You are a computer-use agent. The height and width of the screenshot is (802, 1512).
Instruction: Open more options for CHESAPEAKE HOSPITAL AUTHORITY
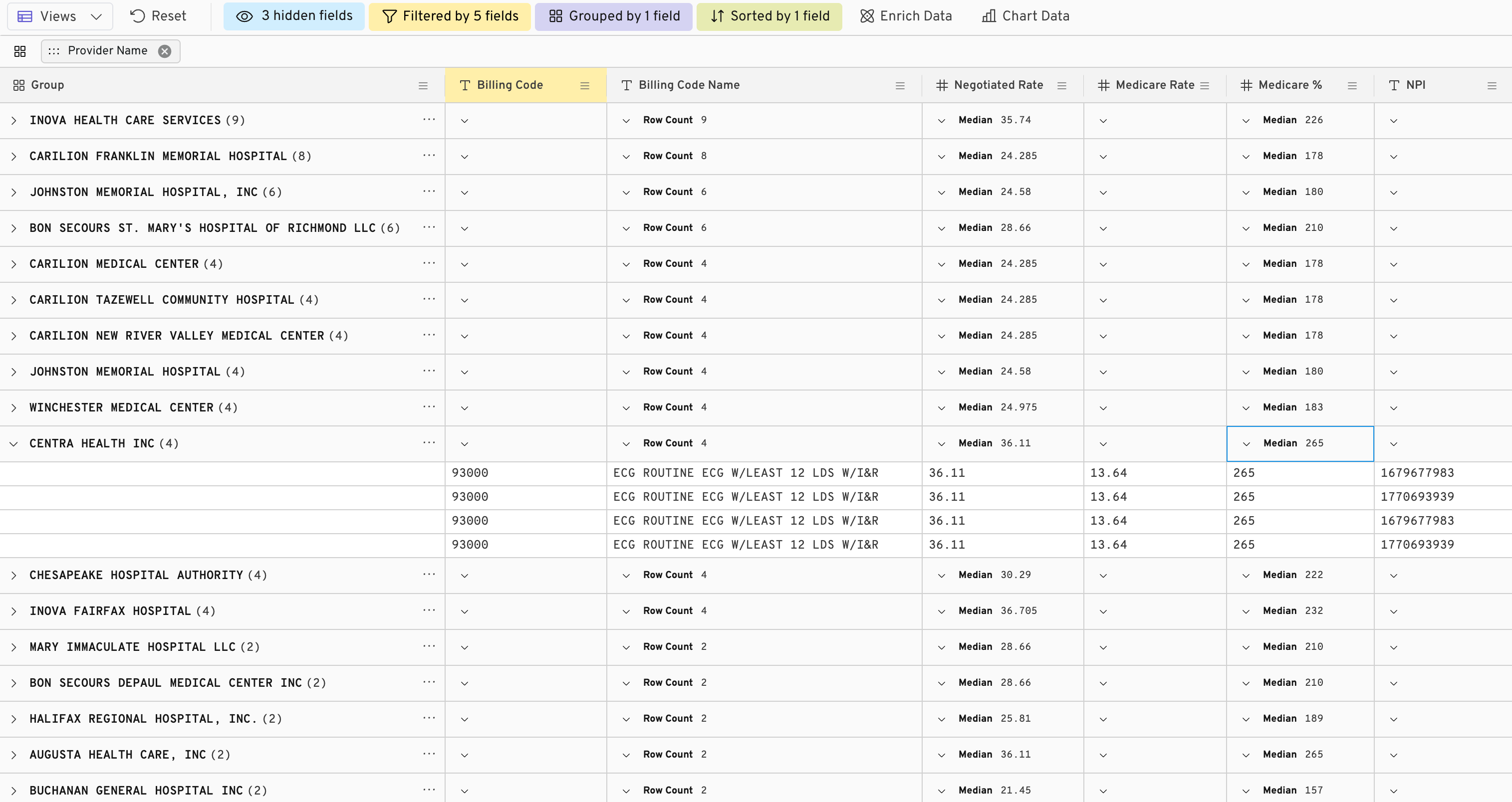click(x=429, y=575)
